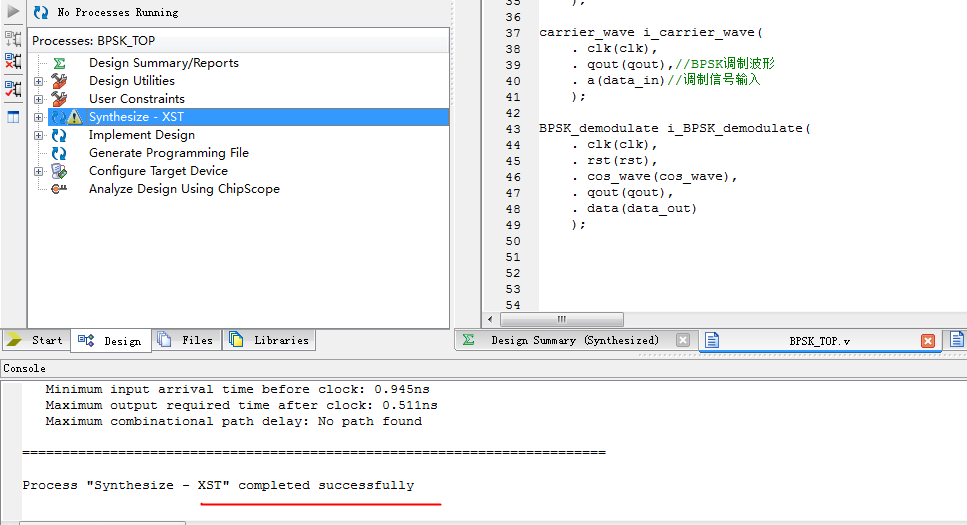967x525 pixels.
Task: Select the BPSK_TOP.v editor tab
Action: coord(820,341)
